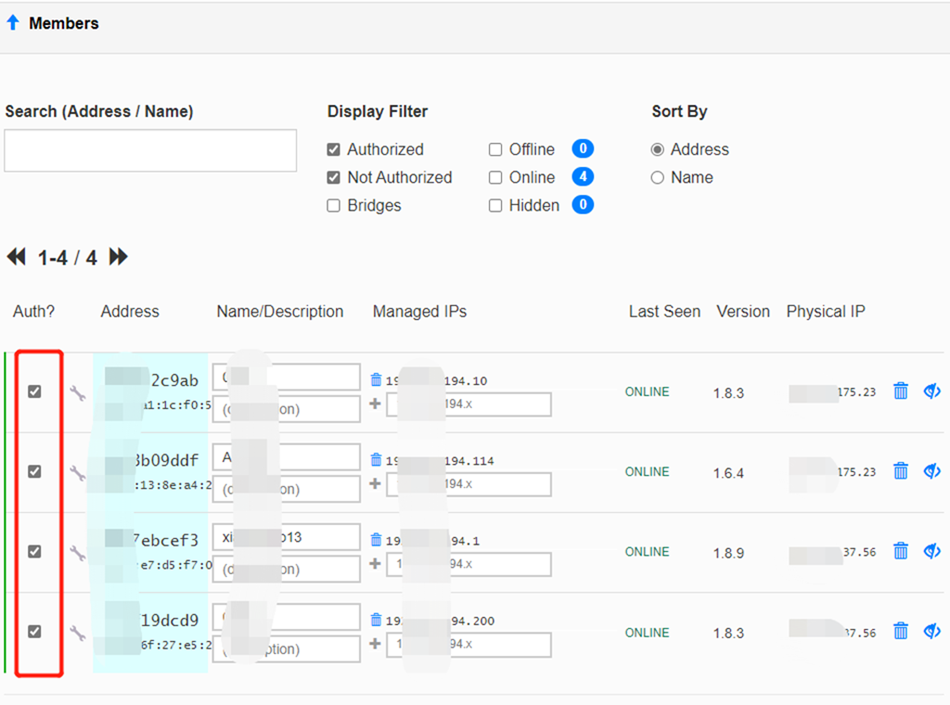The height and width of the screenshot is (705, 950).
Task: Toggle Auth checkbox for member 2c9ab
Action: (x=35, y=392)
